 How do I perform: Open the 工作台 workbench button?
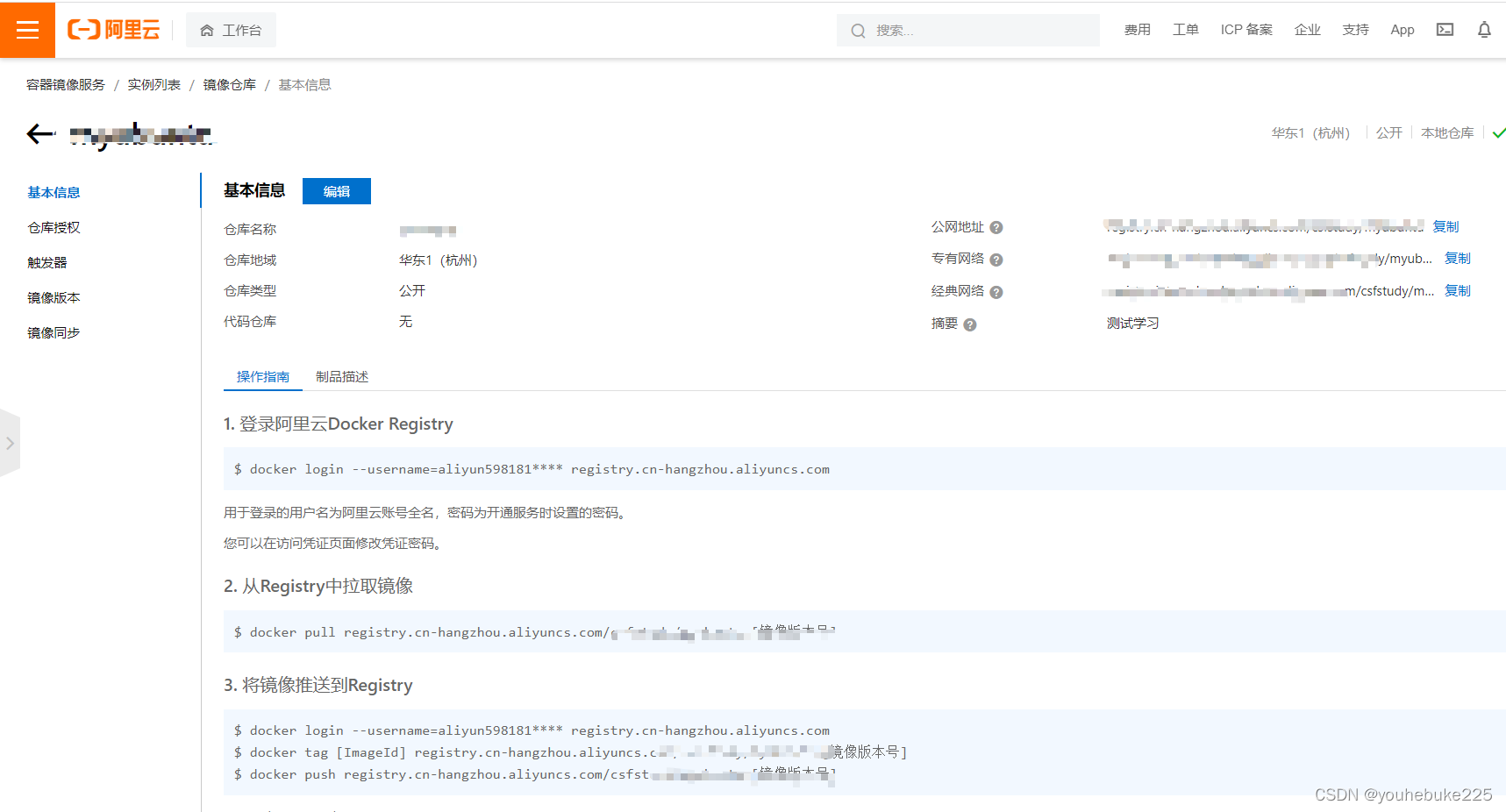[x=232, y=31]
